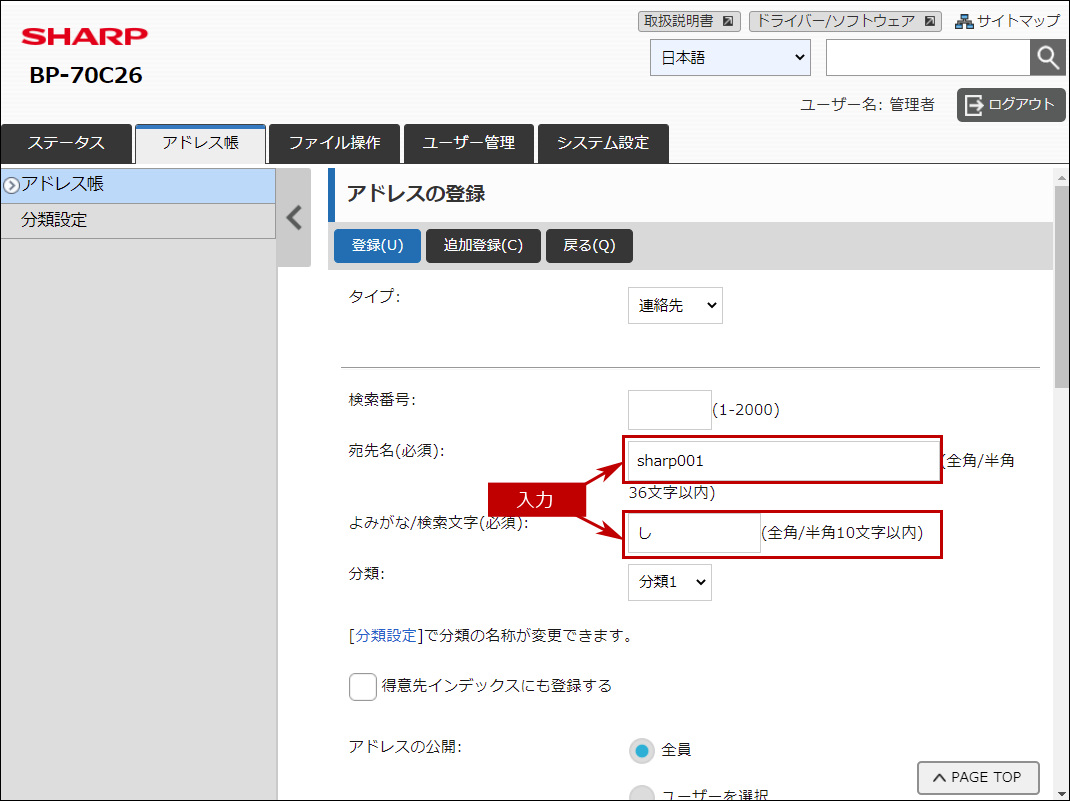Switch to the アドレス帳 tab
Viewport: 1070px width, 801px height.
point(201,143)
